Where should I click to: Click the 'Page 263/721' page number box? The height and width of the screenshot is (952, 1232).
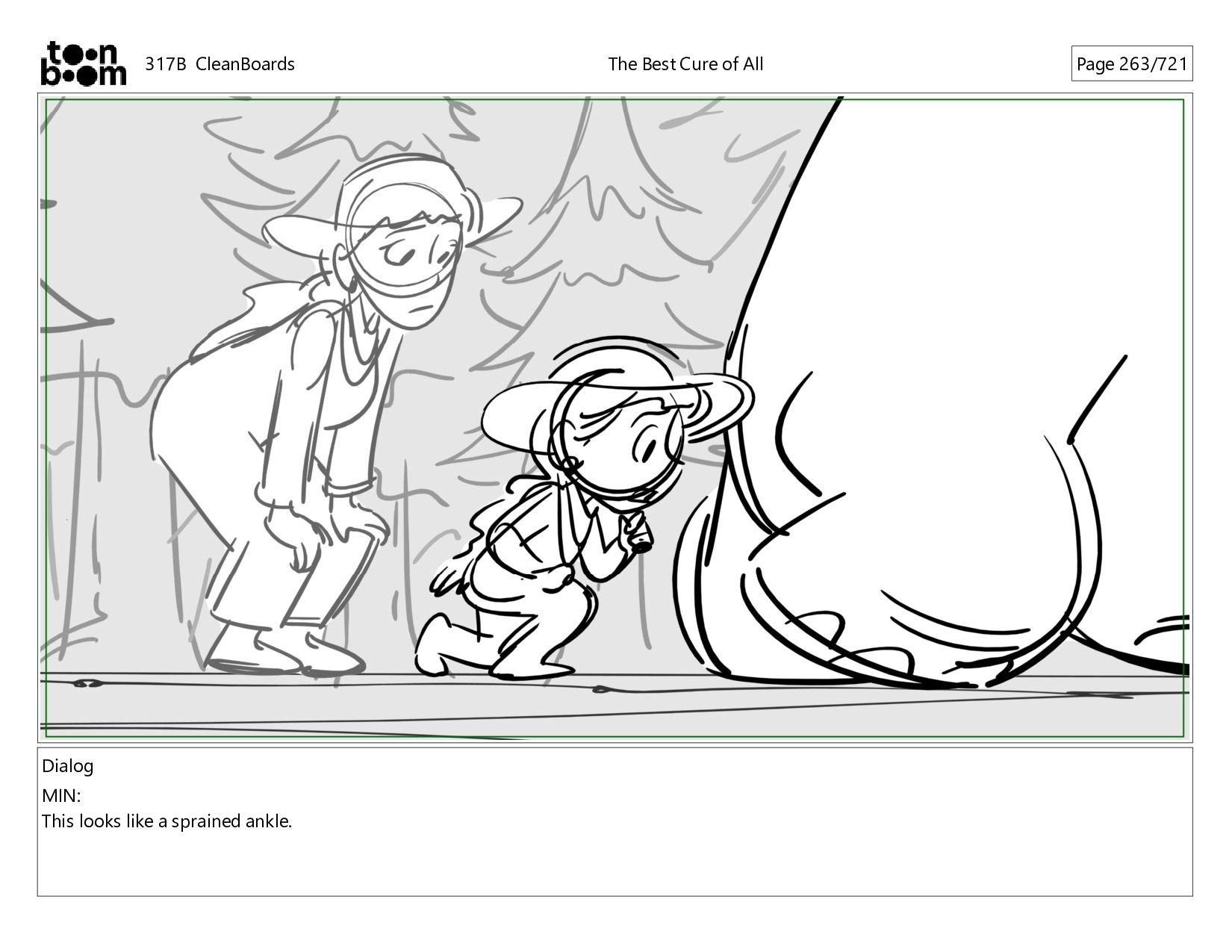1131,64
